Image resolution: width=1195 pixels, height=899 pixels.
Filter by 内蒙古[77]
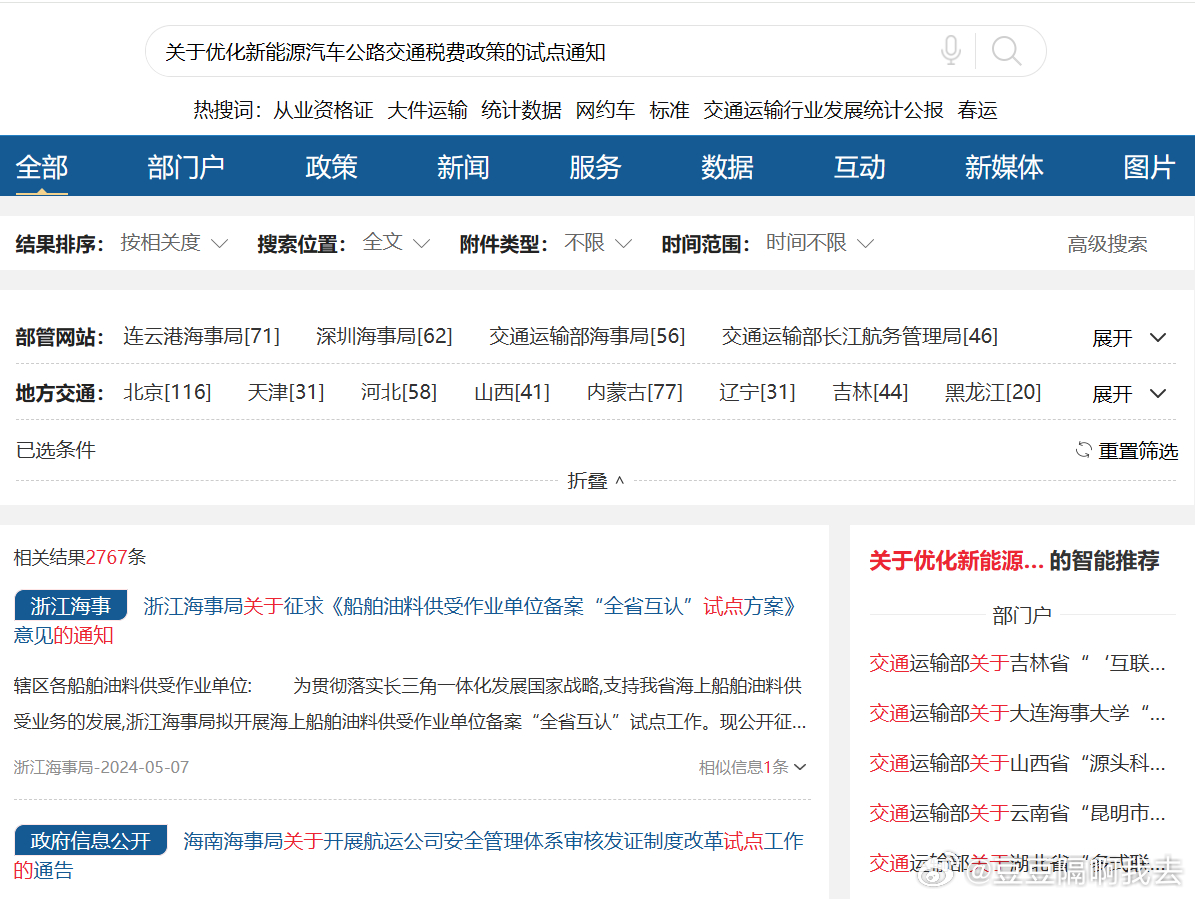634,392
